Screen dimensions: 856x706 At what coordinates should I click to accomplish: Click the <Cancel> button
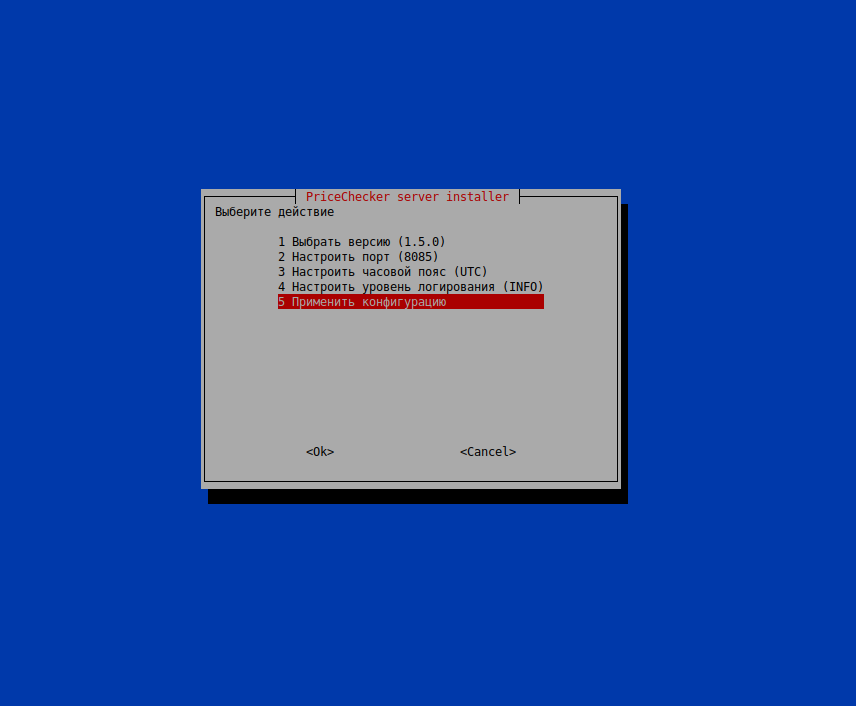click(x=488, y=452)
